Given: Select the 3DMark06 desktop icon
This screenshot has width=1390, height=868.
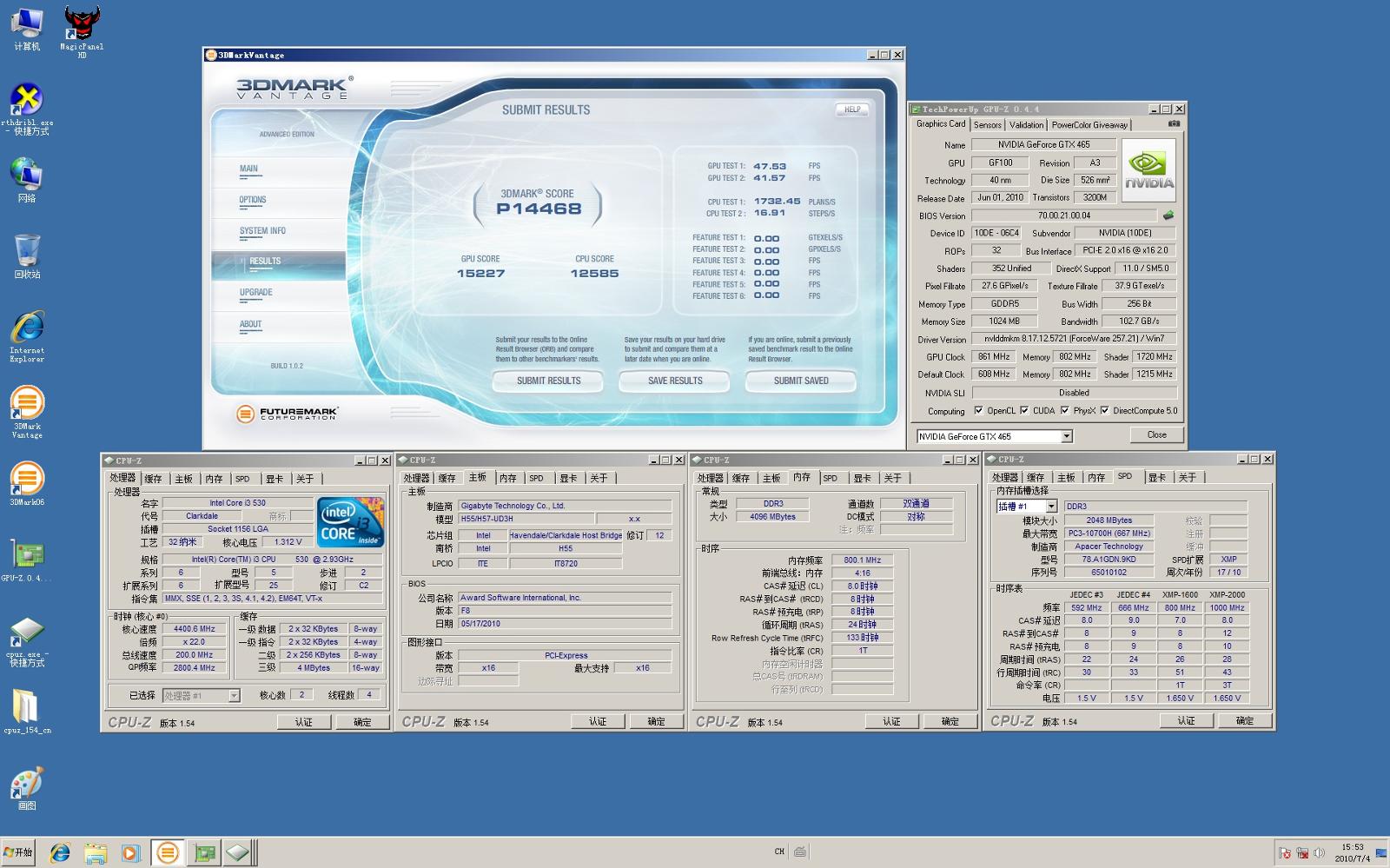Looking at the screenshot, I should (x=27, y=484).
